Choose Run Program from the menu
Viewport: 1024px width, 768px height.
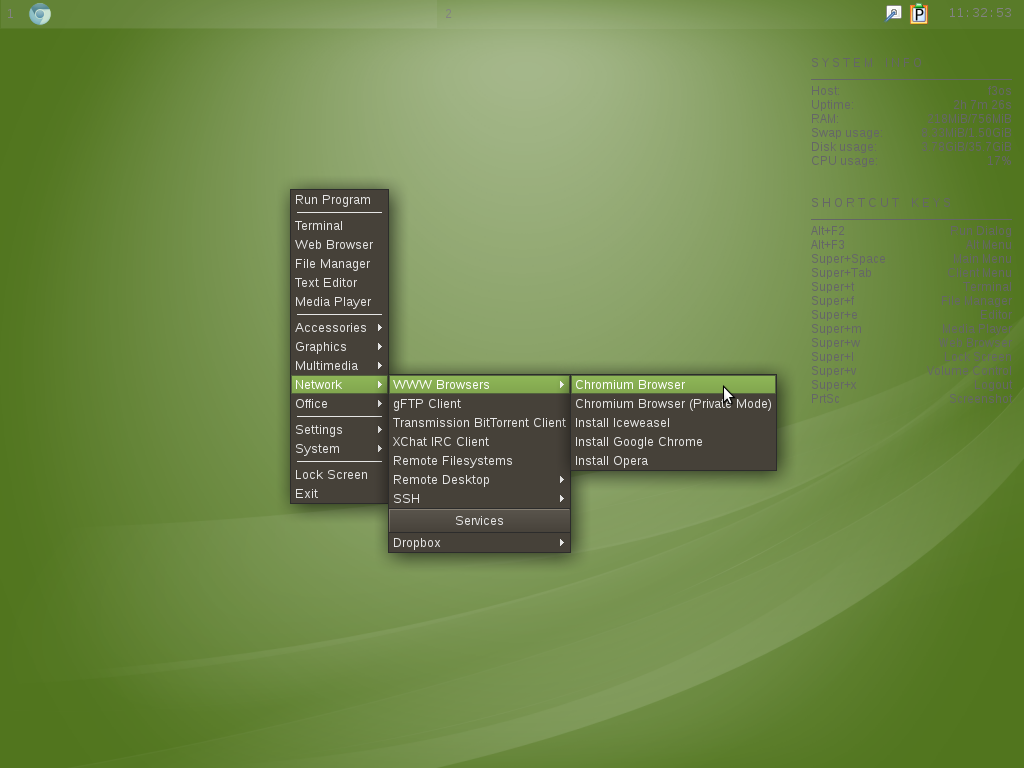pyautogui.click(x=339, y=200)
